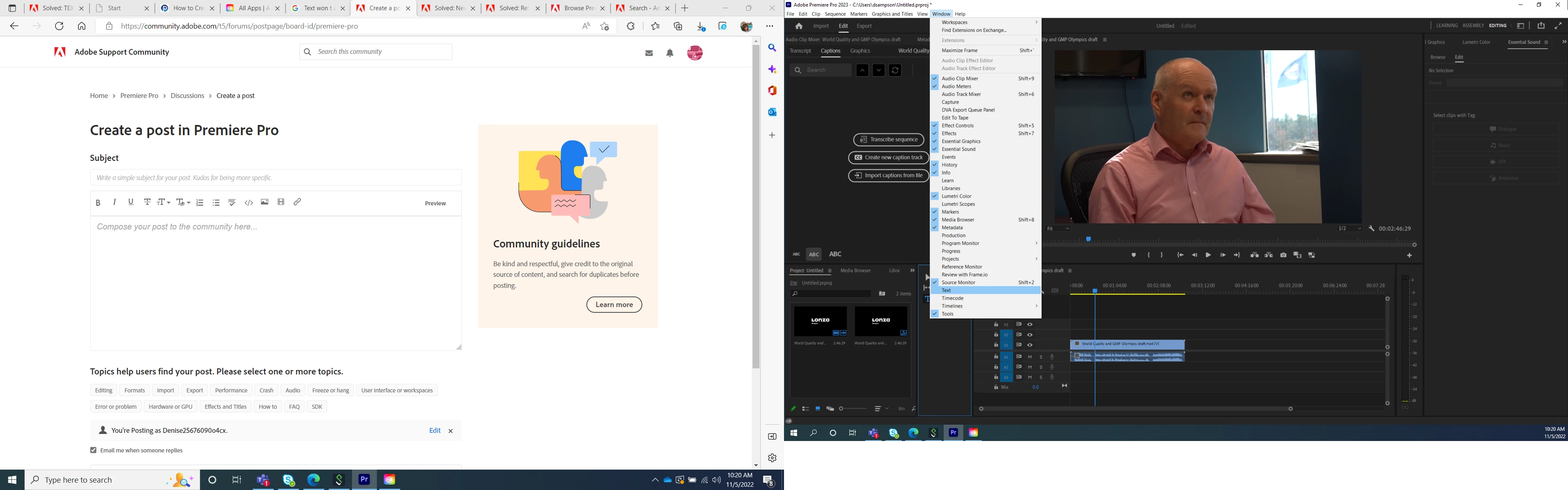Viewport: 1568px width, 490px height.
Task: Click the Insert Photos icon in the editor
Action: pos(265,202)
